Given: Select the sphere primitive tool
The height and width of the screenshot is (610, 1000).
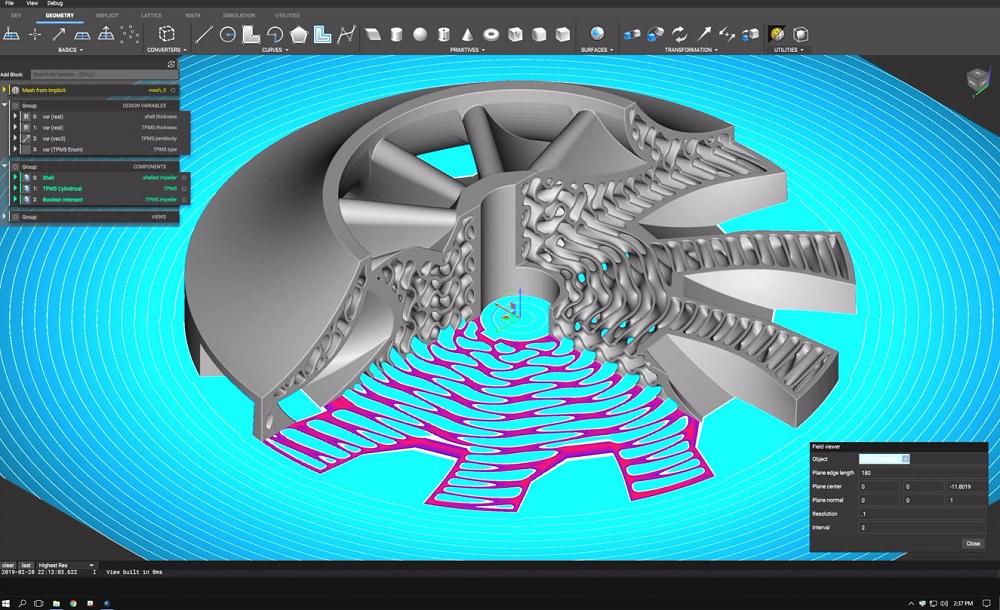Looking at the screenshot, I should coord(420,33).
